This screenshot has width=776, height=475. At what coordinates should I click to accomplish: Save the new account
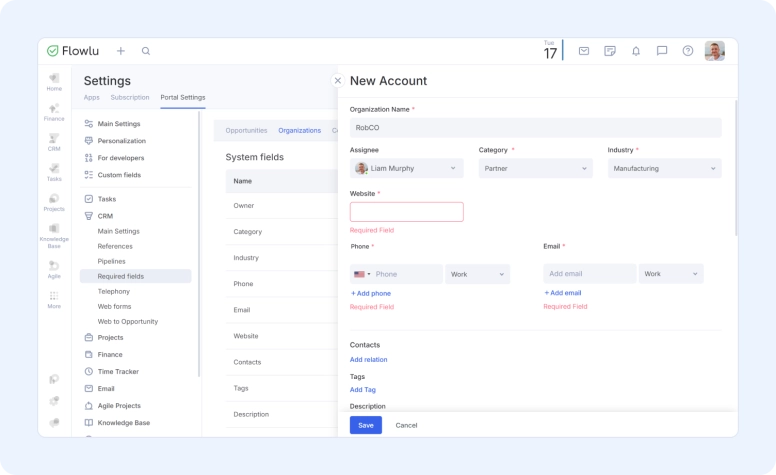366,425
